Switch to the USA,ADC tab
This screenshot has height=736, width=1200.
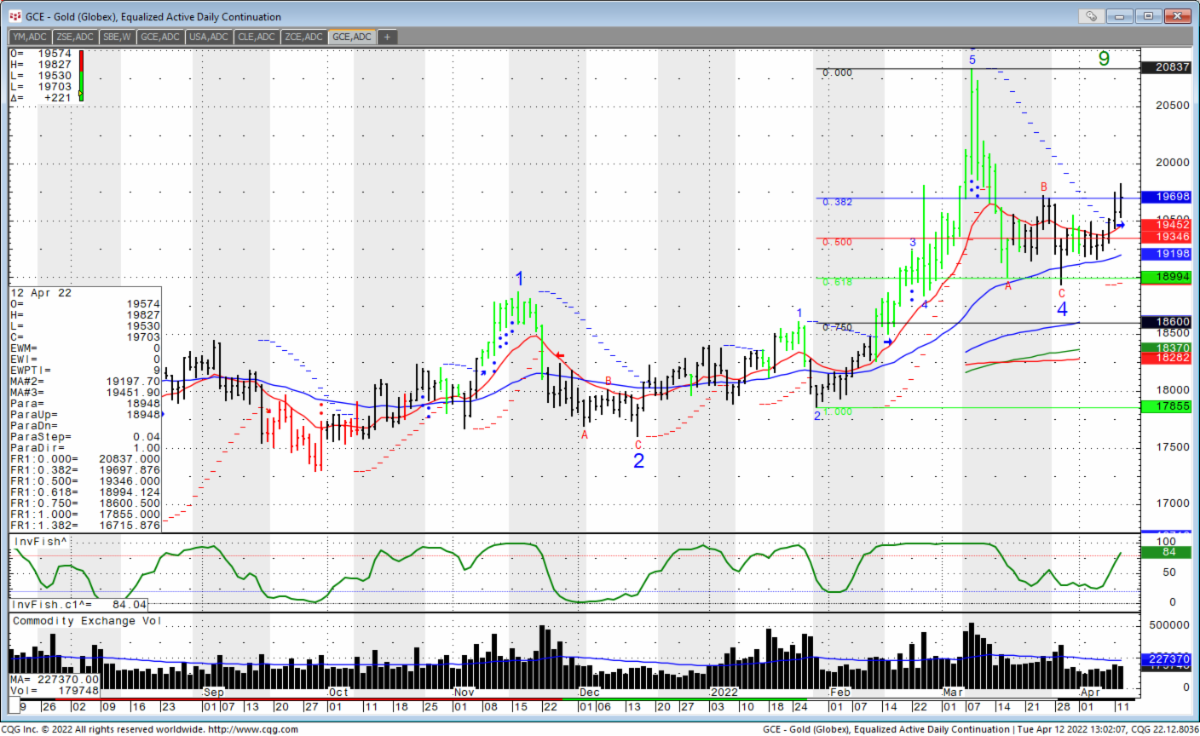pyautogui.click(x=208, y=37)
